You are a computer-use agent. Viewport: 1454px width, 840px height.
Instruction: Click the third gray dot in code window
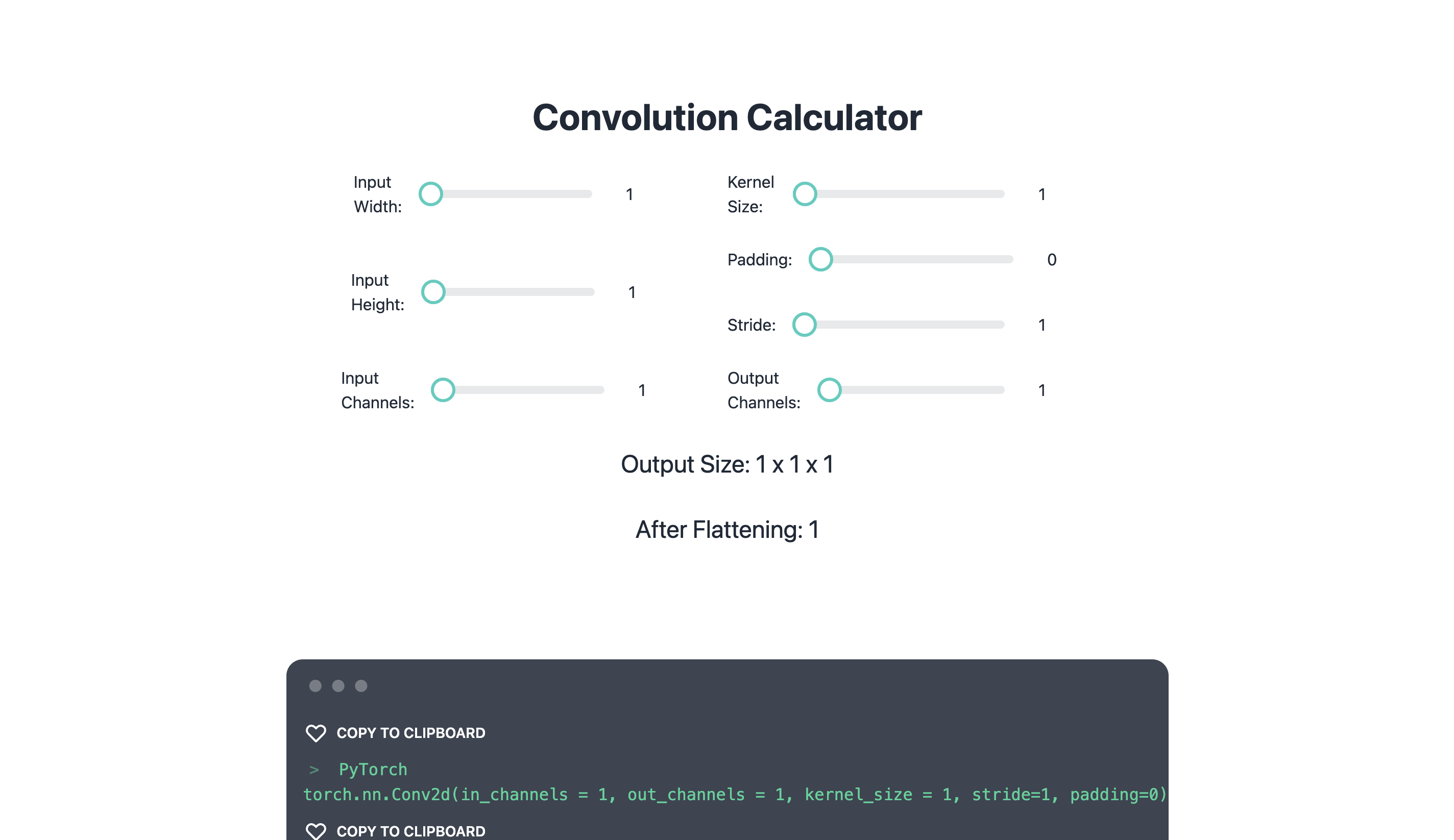point(361,685)
